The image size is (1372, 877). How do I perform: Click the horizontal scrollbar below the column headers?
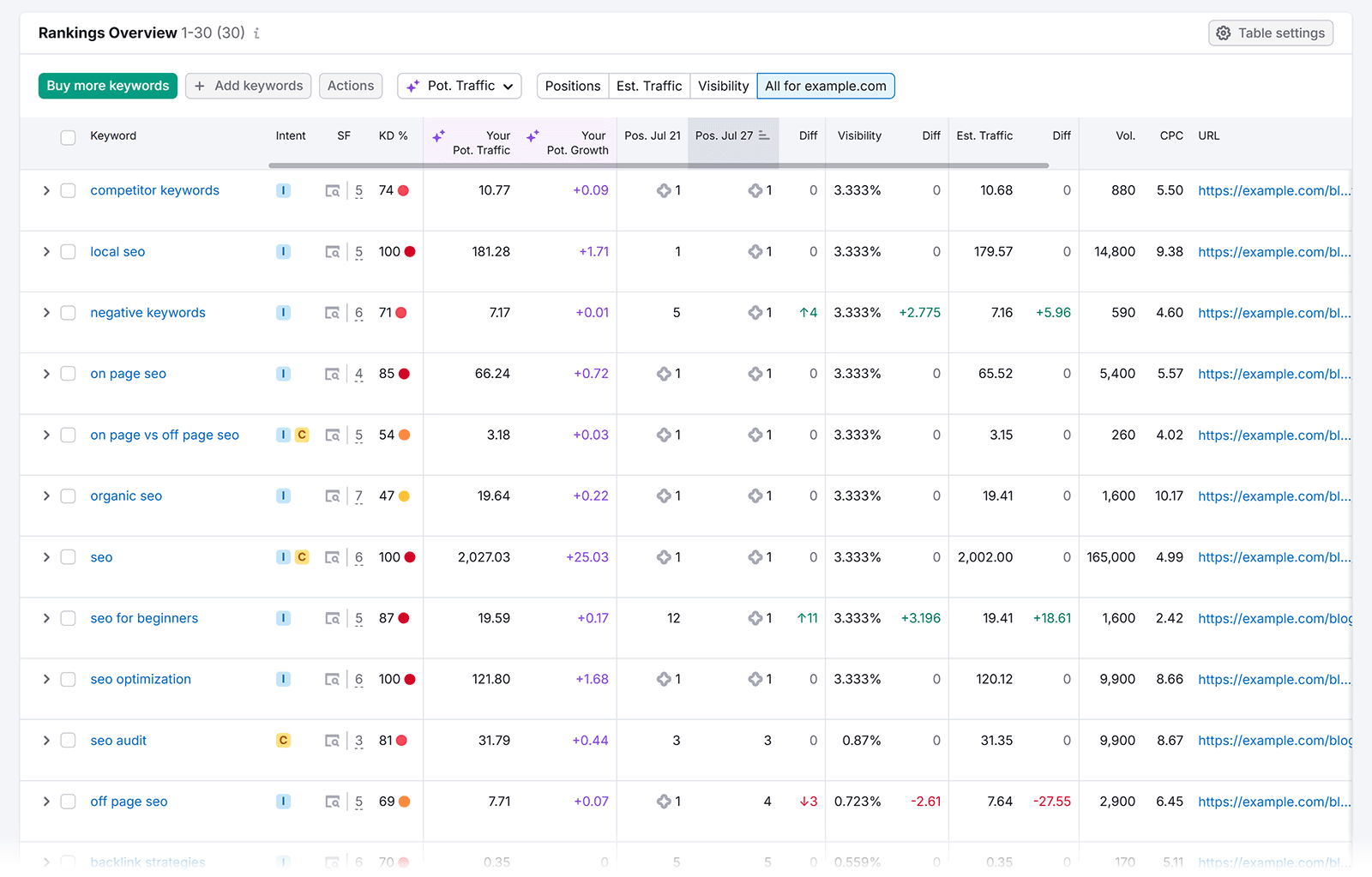(x=660, y=164)
